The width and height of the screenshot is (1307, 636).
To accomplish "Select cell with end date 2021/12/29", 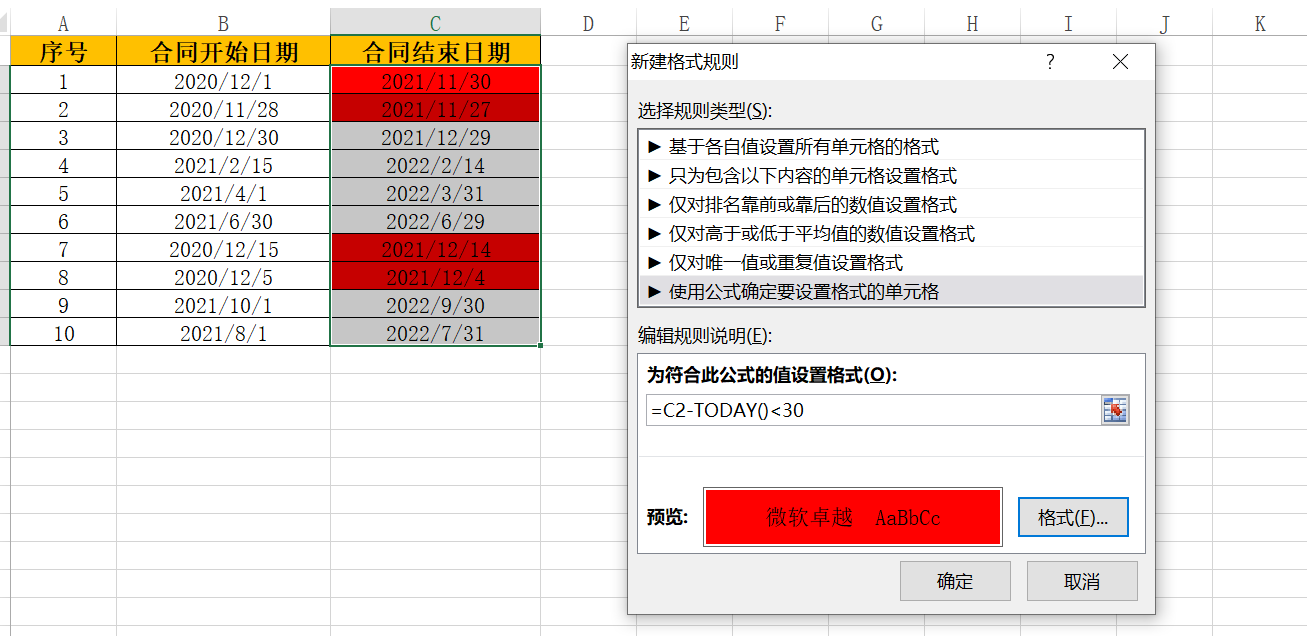I will (x=436, y=137).
